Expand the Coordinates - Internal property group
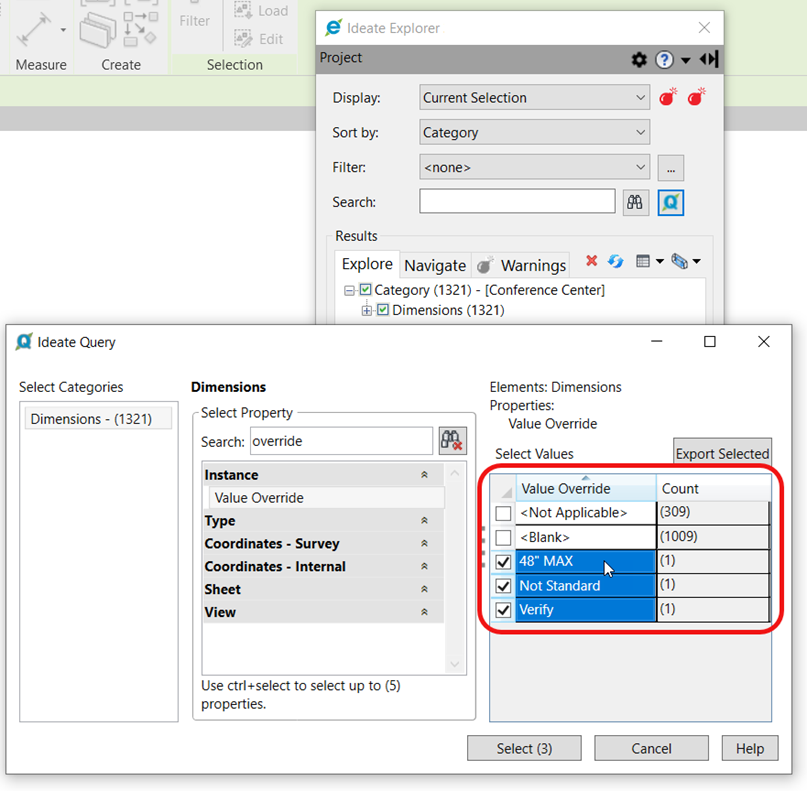807x791 pixels. [424, 566]
